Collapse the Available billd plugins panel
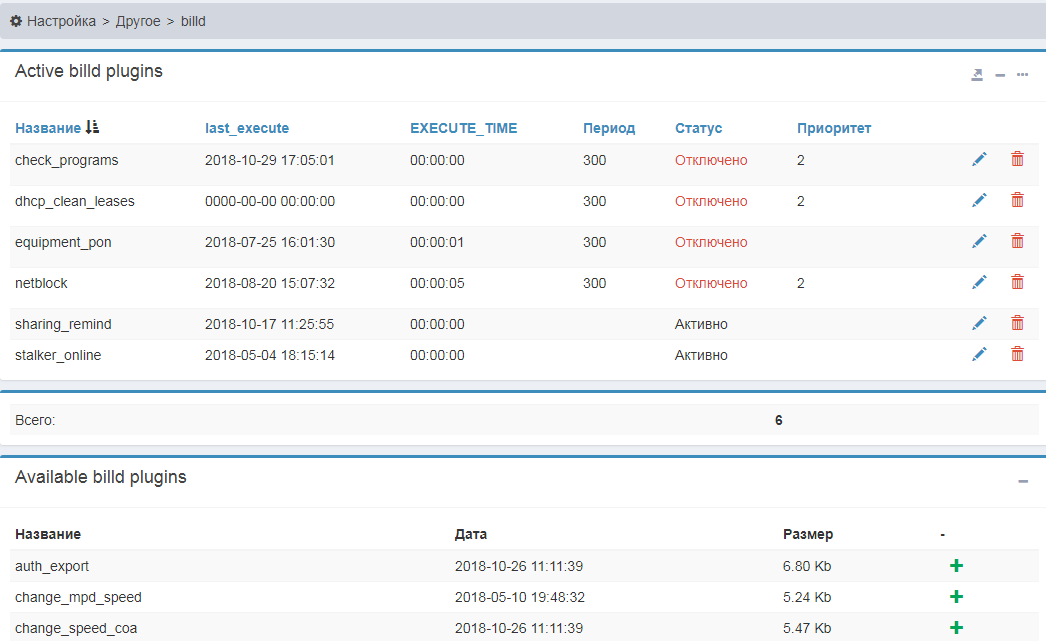The height and width of the screenshot is (641, 1046). click(x=1023, y=482)
